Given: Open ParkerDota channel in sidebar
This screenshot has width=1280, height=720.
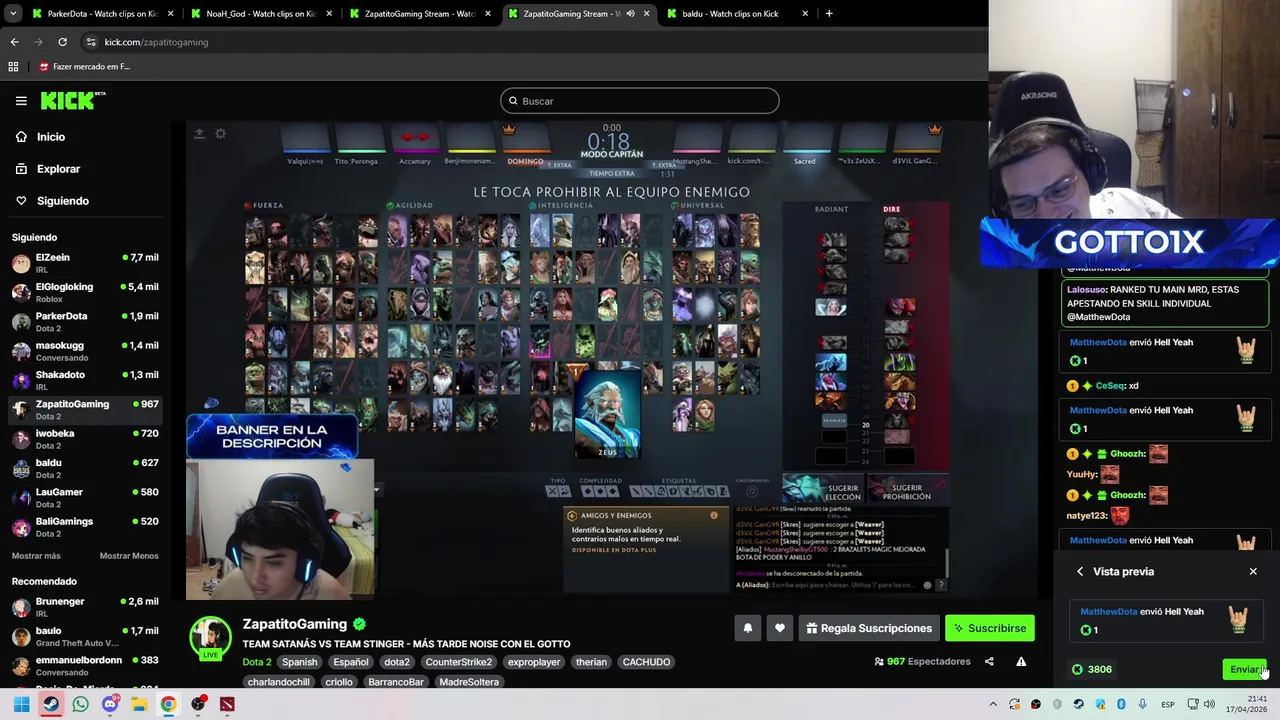Looking at the screenshot, I should (x=85, y=321).
